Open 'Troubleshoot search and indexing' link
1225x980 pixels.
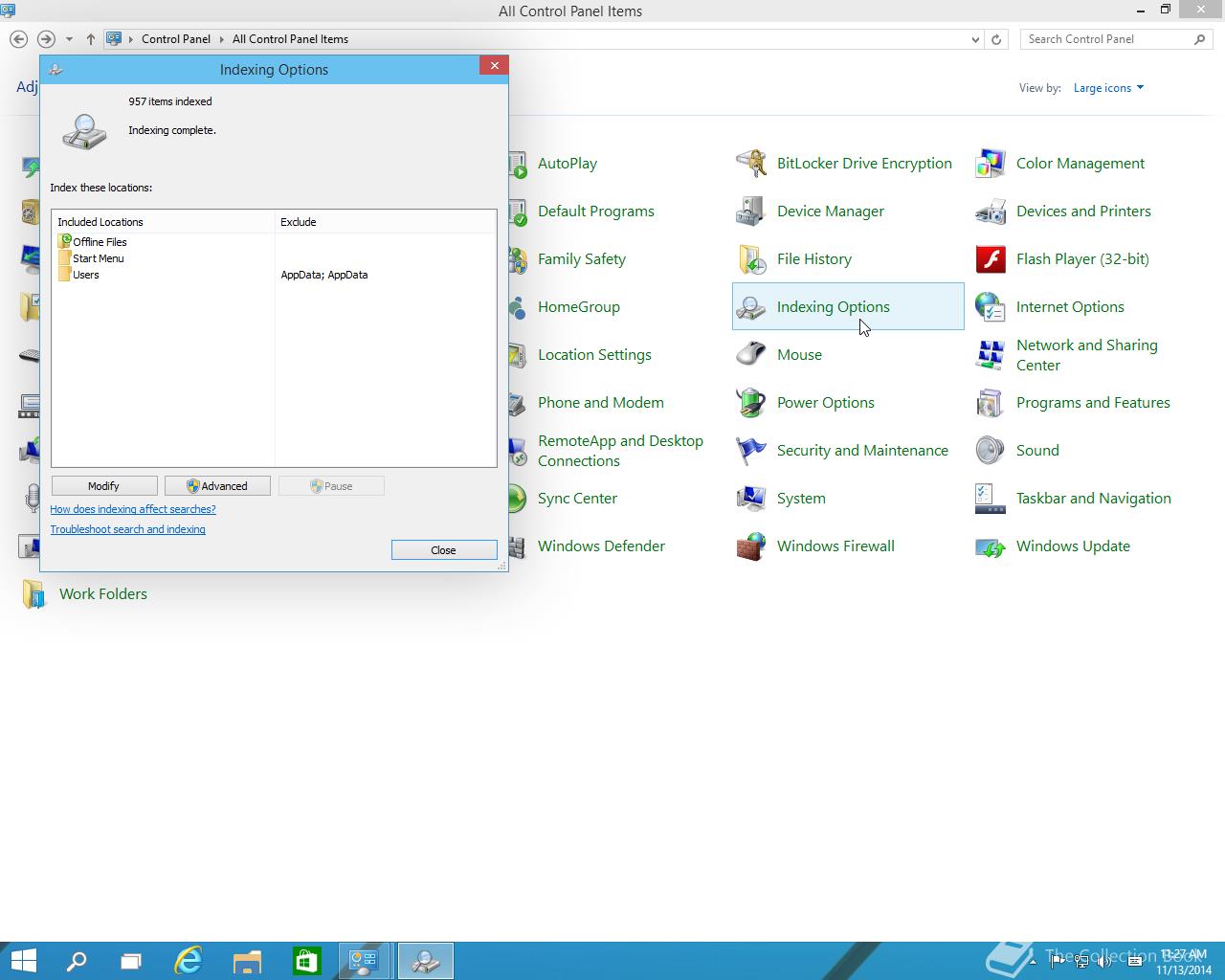[127, 529]
